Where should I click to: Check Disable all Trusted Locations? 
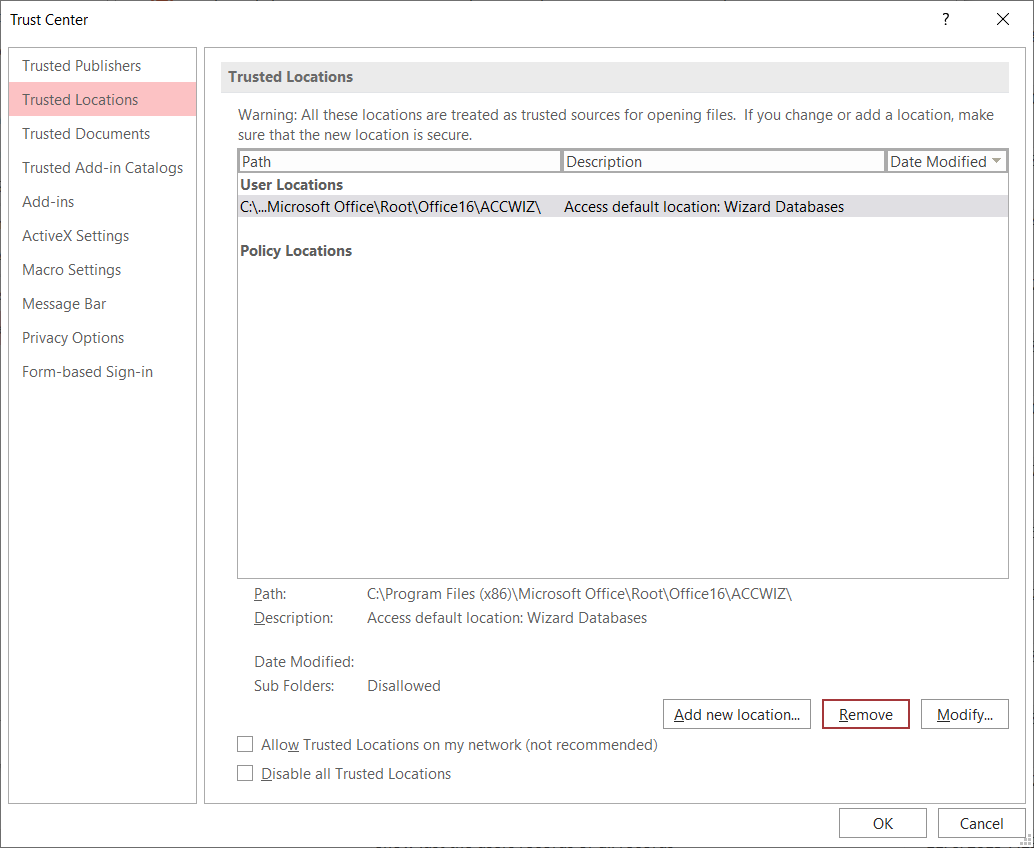245,774
